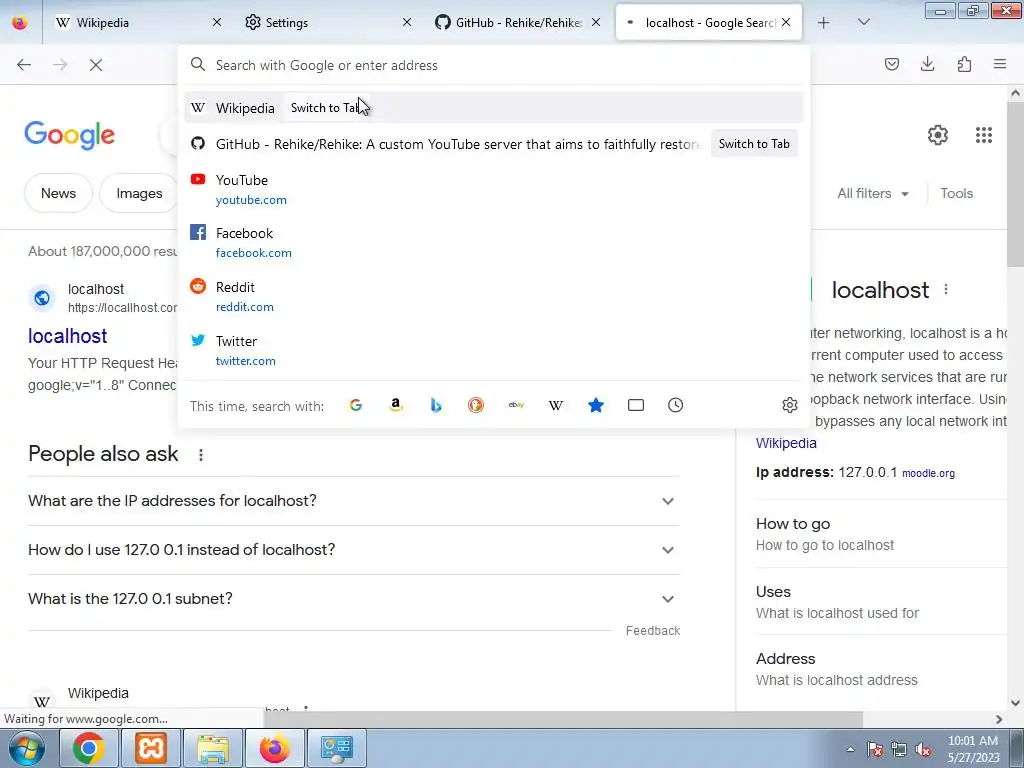List all tabs with dropdown arrow
Screen dimensions: 1024x768
pos(863,23)
